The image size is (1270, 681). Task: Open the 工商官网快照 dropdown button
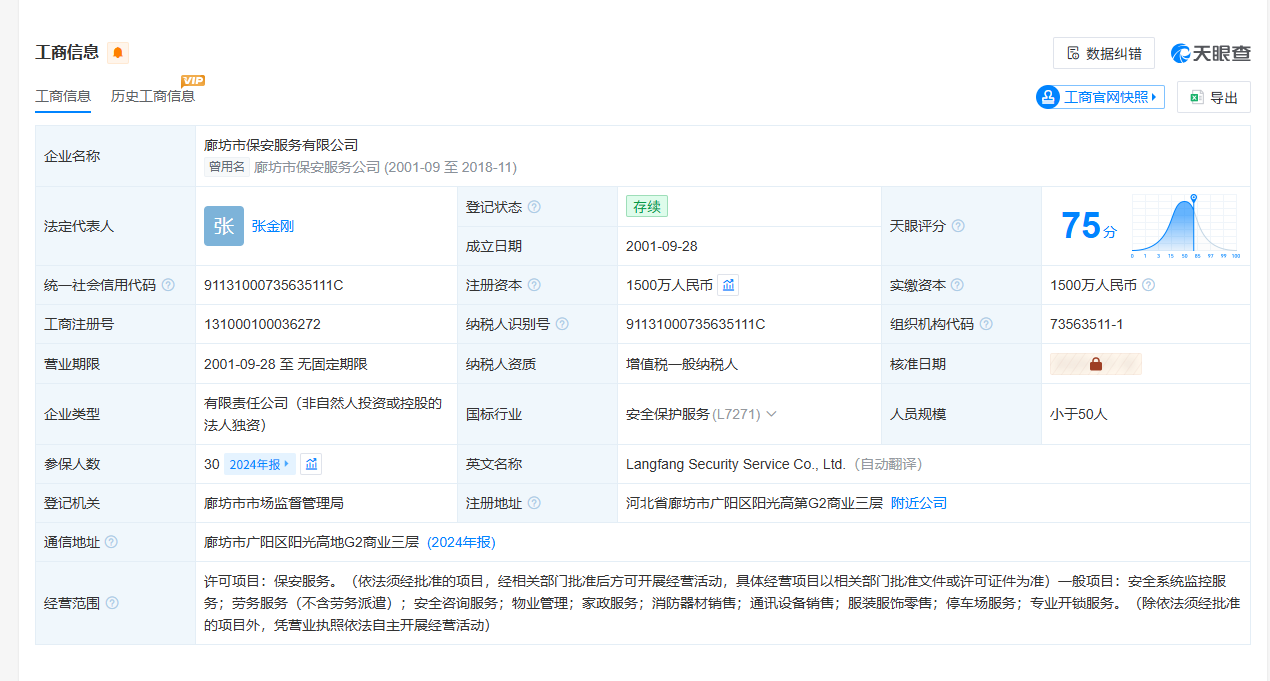1100,97
